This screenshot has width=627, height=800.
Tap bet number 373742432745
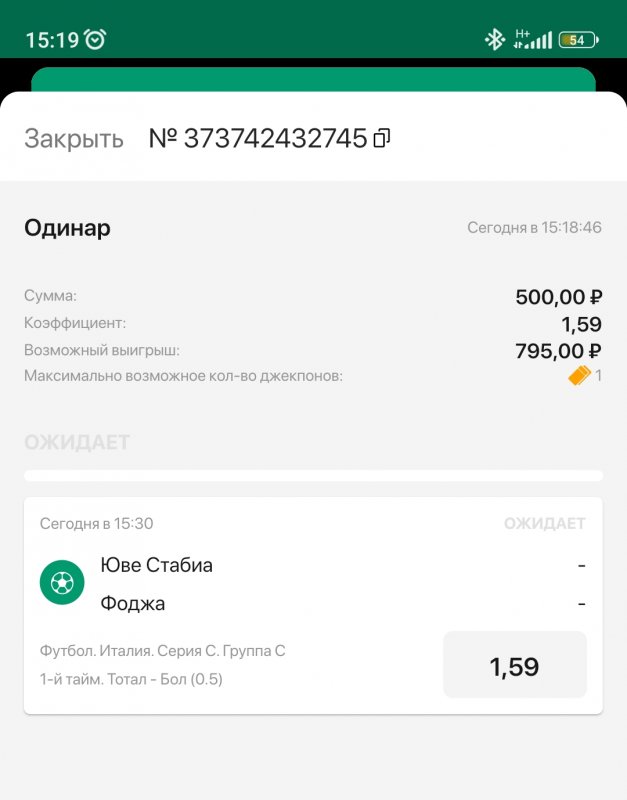(258, 139)
